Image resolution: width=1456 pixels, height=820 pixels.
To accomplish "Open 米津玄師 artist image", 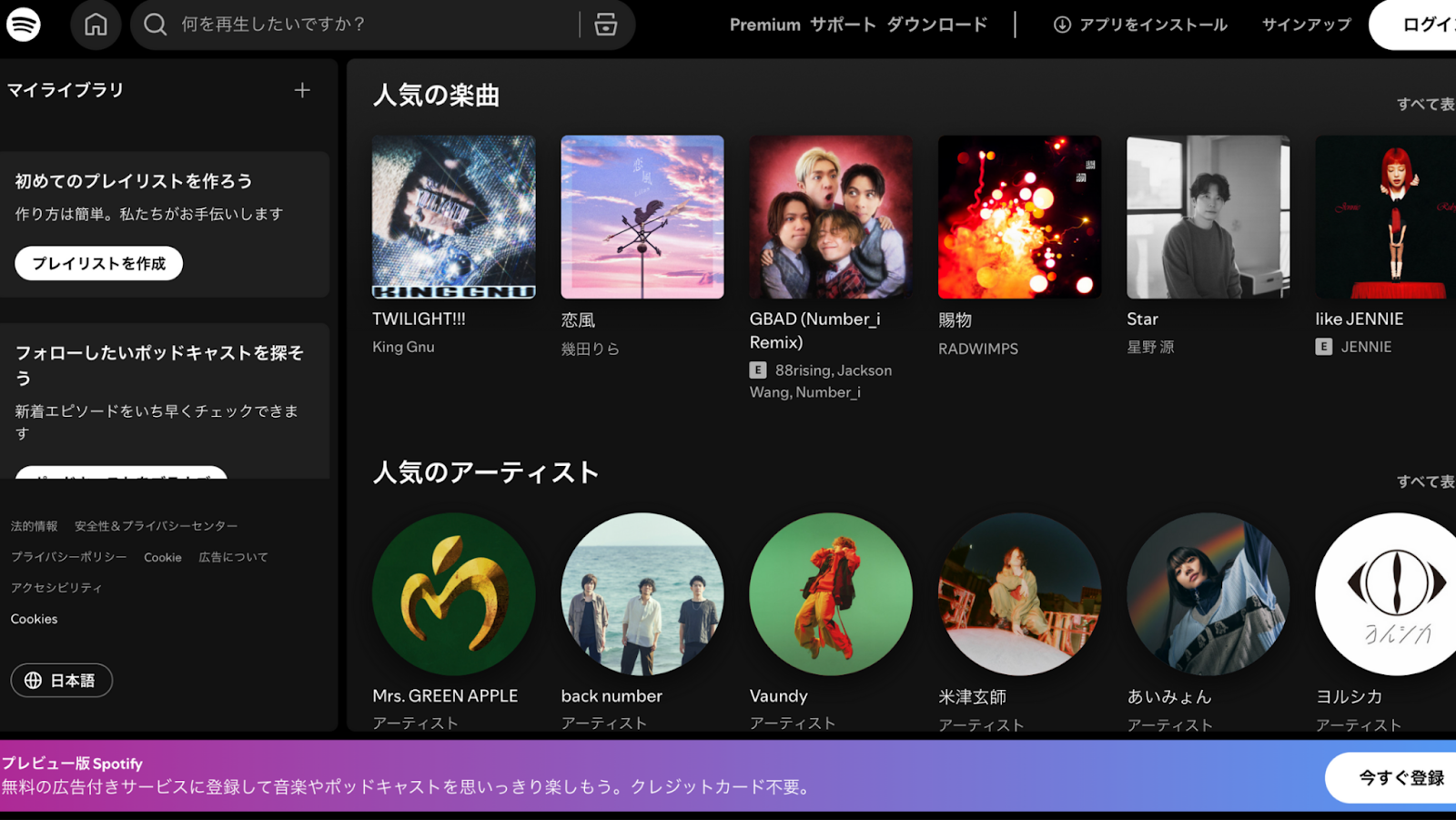I will tap(1019, 594).
